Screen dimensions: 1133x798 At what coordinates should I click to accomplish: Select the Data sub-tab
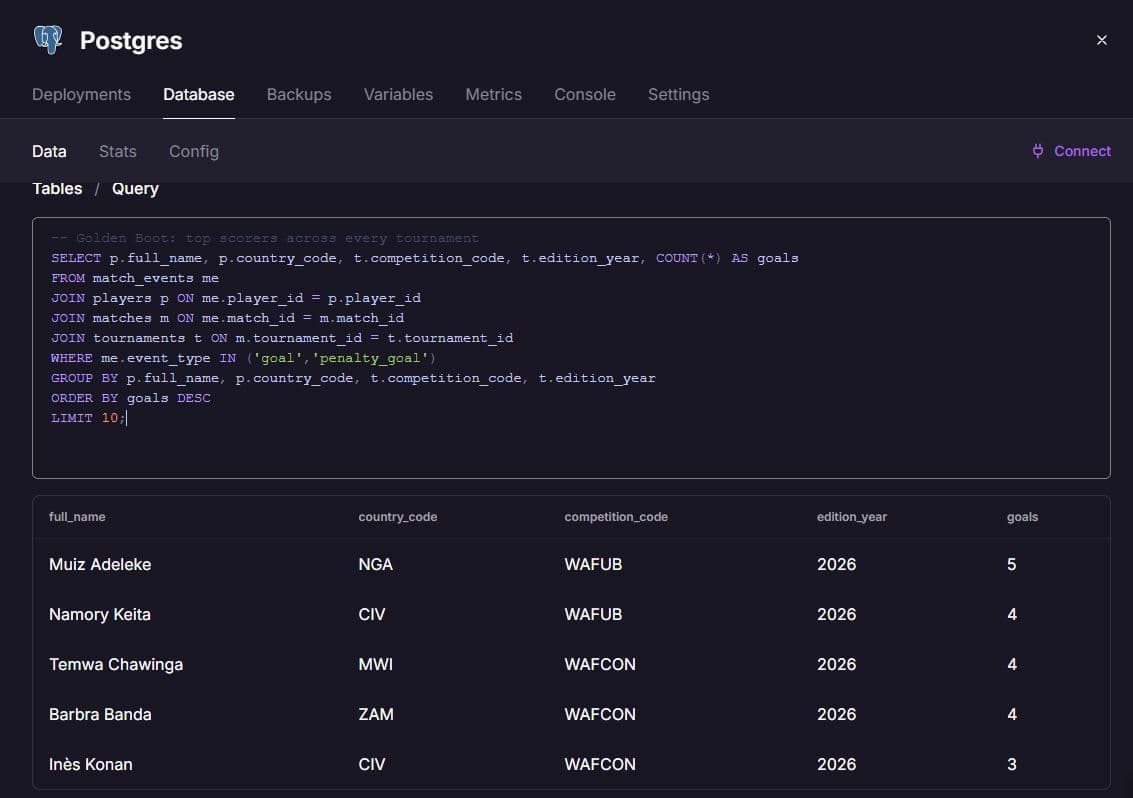pos(49,152)
